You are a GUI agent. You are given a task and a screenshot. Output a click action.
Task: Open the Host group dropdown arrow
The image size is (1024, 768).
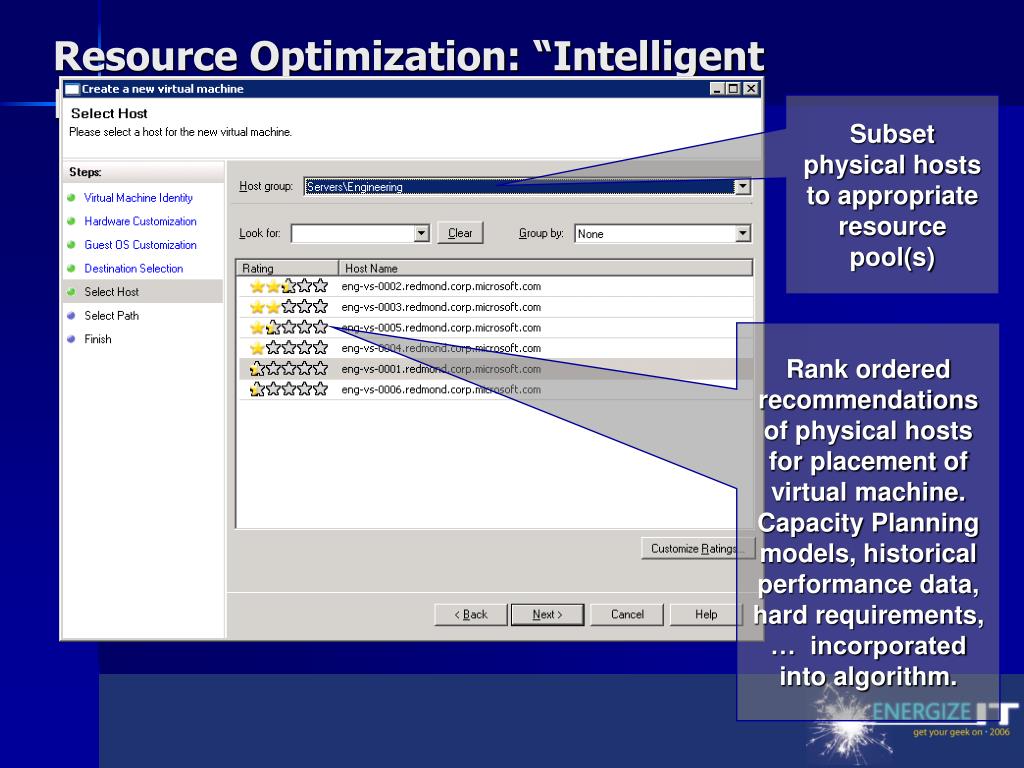[x=743, y=187]
